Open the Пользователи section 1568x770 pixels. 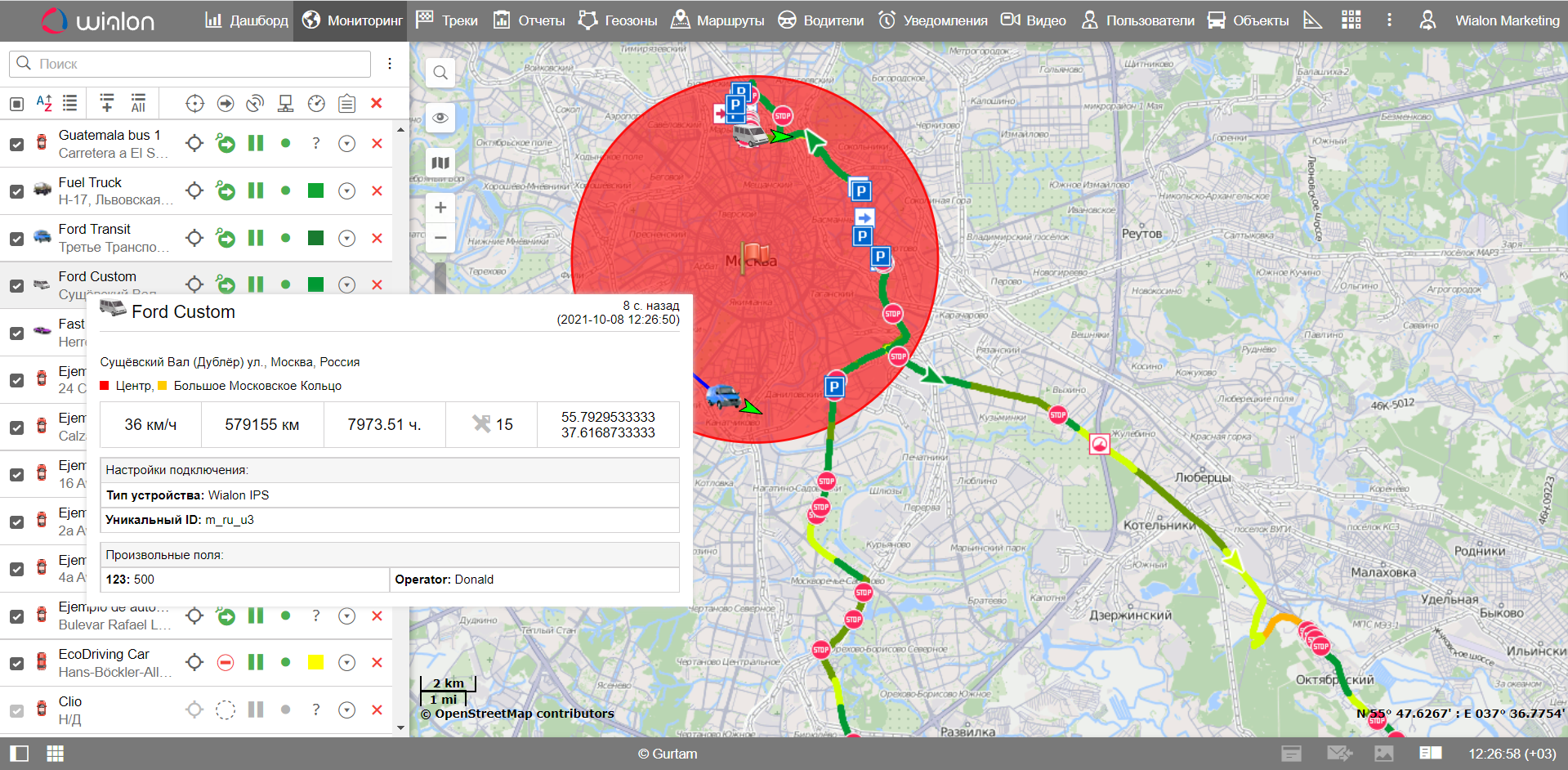(1137, 20)
